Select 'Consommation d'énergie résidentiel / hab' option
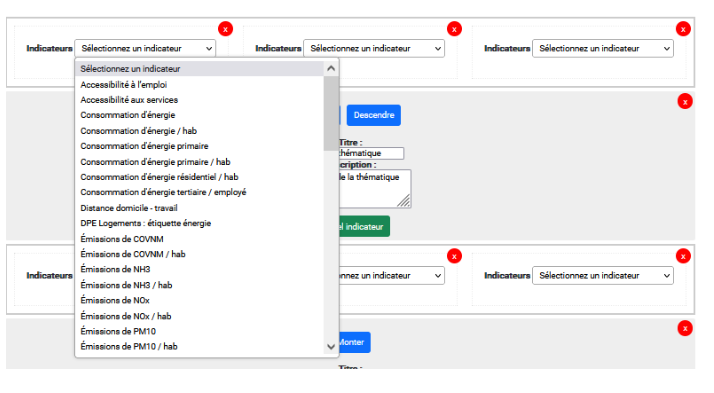 [199, 177]
